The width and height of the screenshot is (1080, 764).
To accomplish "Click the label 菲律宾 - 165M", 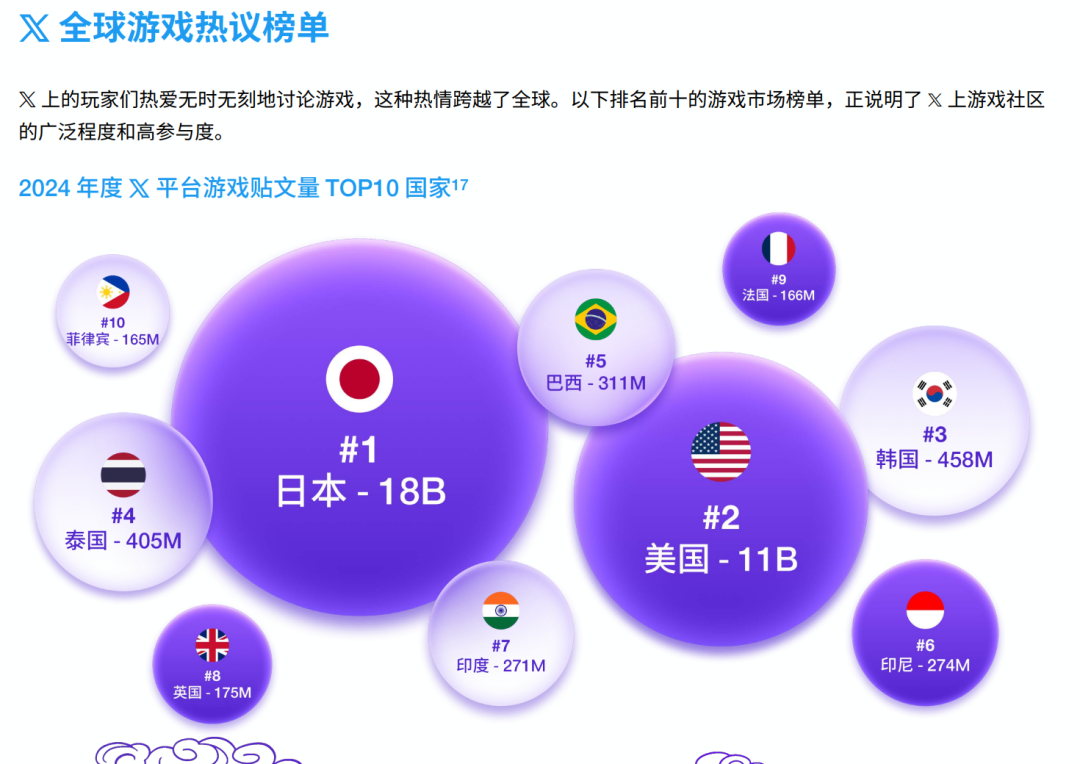I will pyautogui.click(x=113, y=340).
